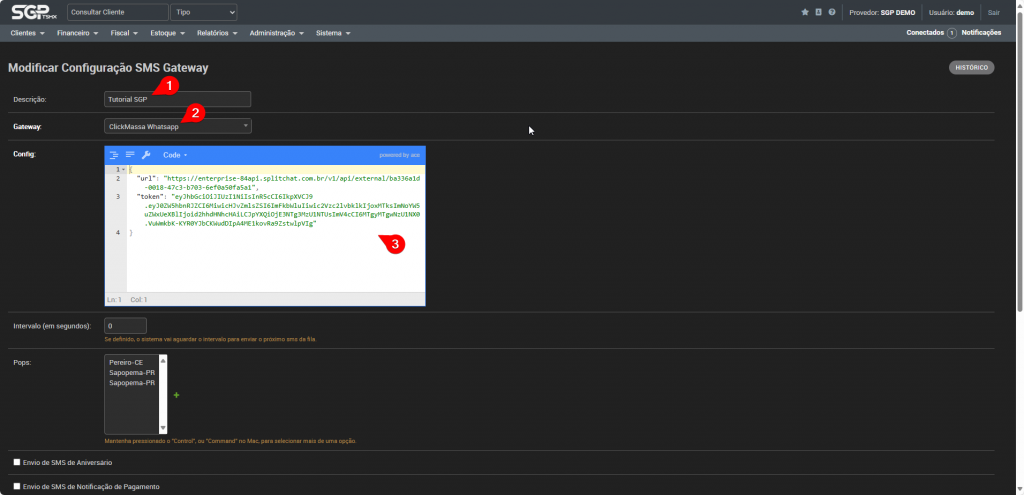Add a new Pop with green plus
The width and height of the screenshot is (1024, 495).
[x=177, y=396]
